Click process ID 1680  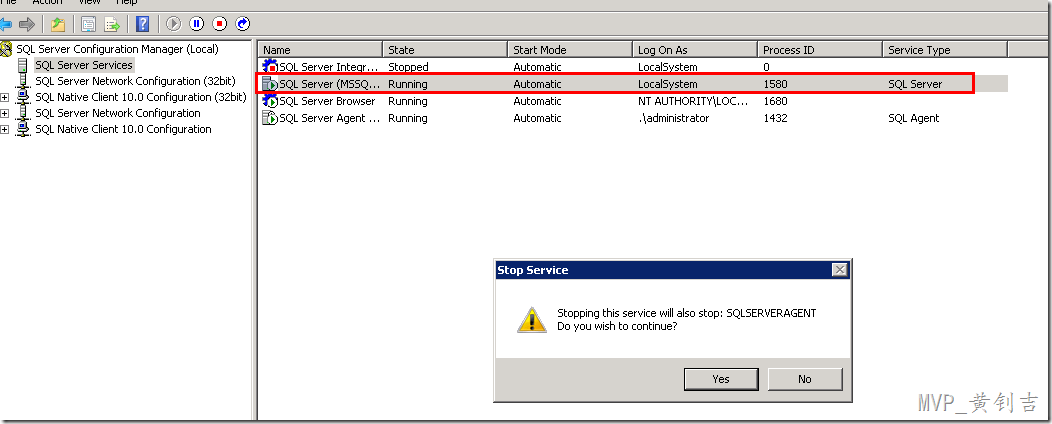(776, 101)
